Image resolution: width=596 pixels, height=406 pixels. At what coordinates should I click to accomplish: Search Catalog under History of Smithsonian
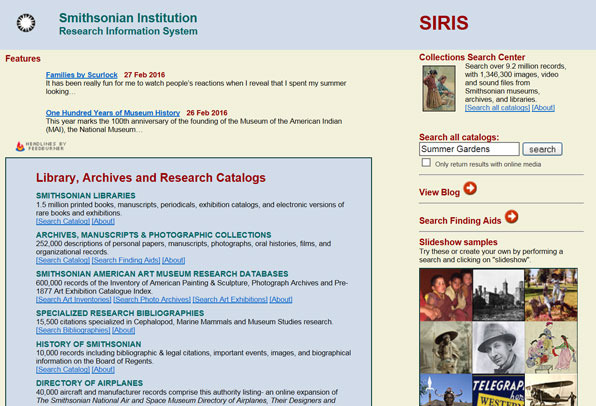[63, 370]
